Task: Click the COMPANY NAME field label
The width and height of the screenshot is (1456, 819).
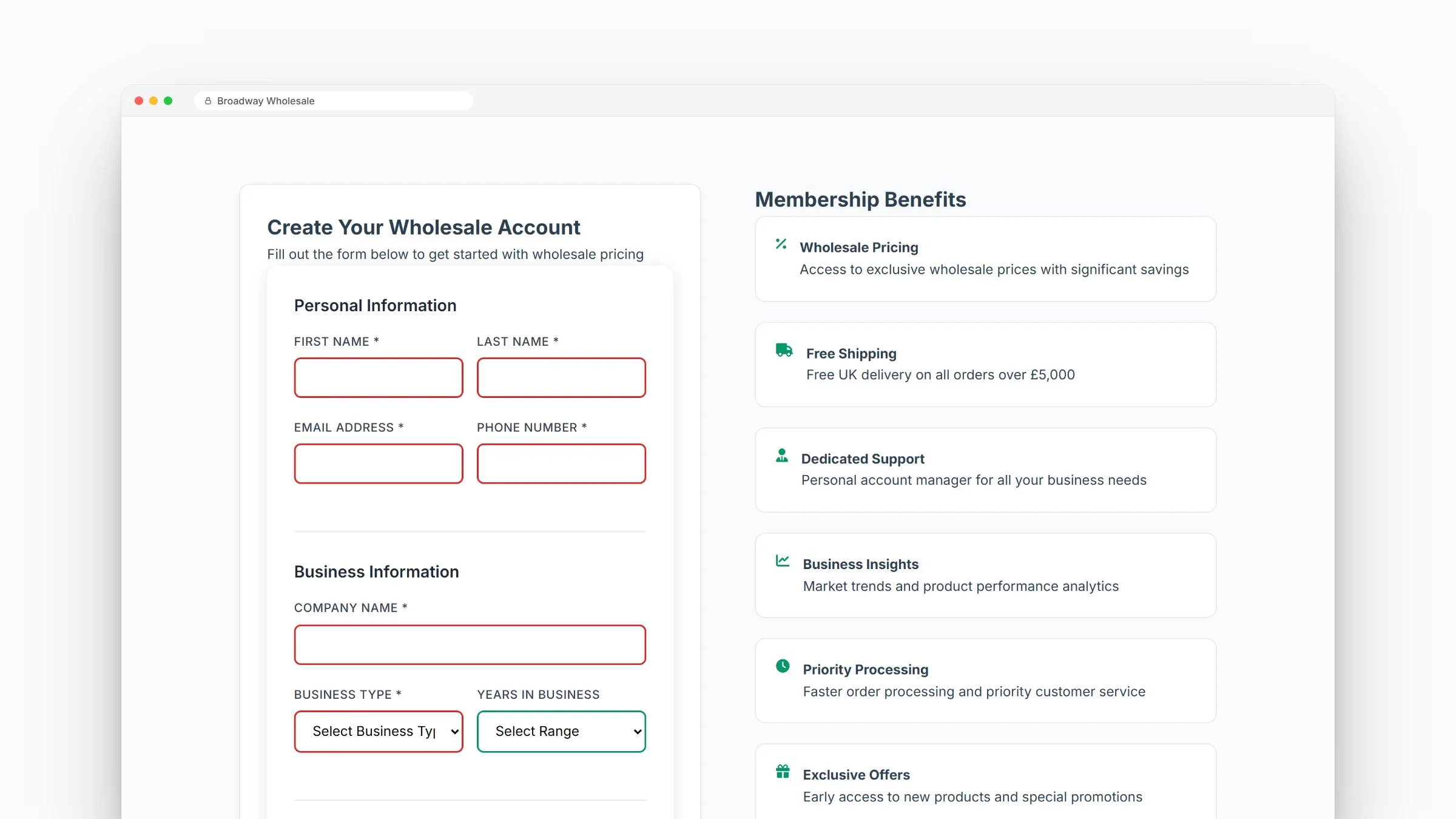Action: pyautogui.click(x=351, y=608)
